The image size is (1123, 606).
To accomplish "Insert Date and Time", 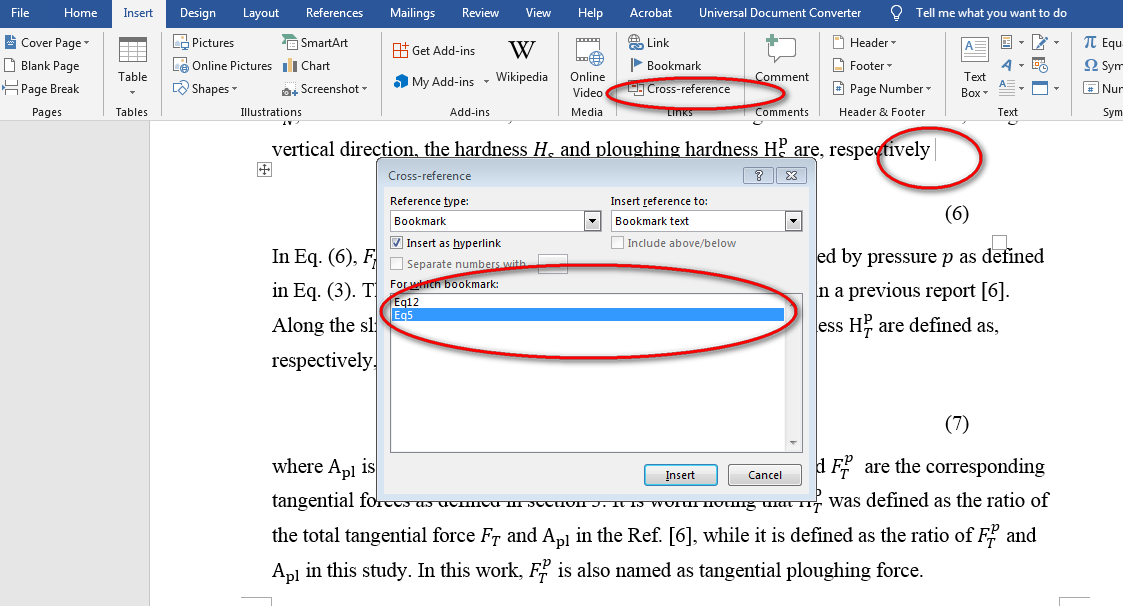I will point(1040,66).
